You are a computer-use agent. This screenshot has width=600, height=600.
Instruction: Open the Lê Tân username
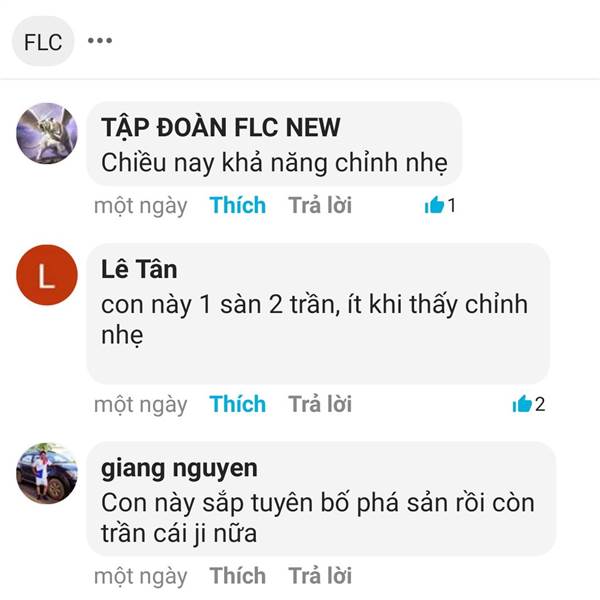(x=139, y=269)
